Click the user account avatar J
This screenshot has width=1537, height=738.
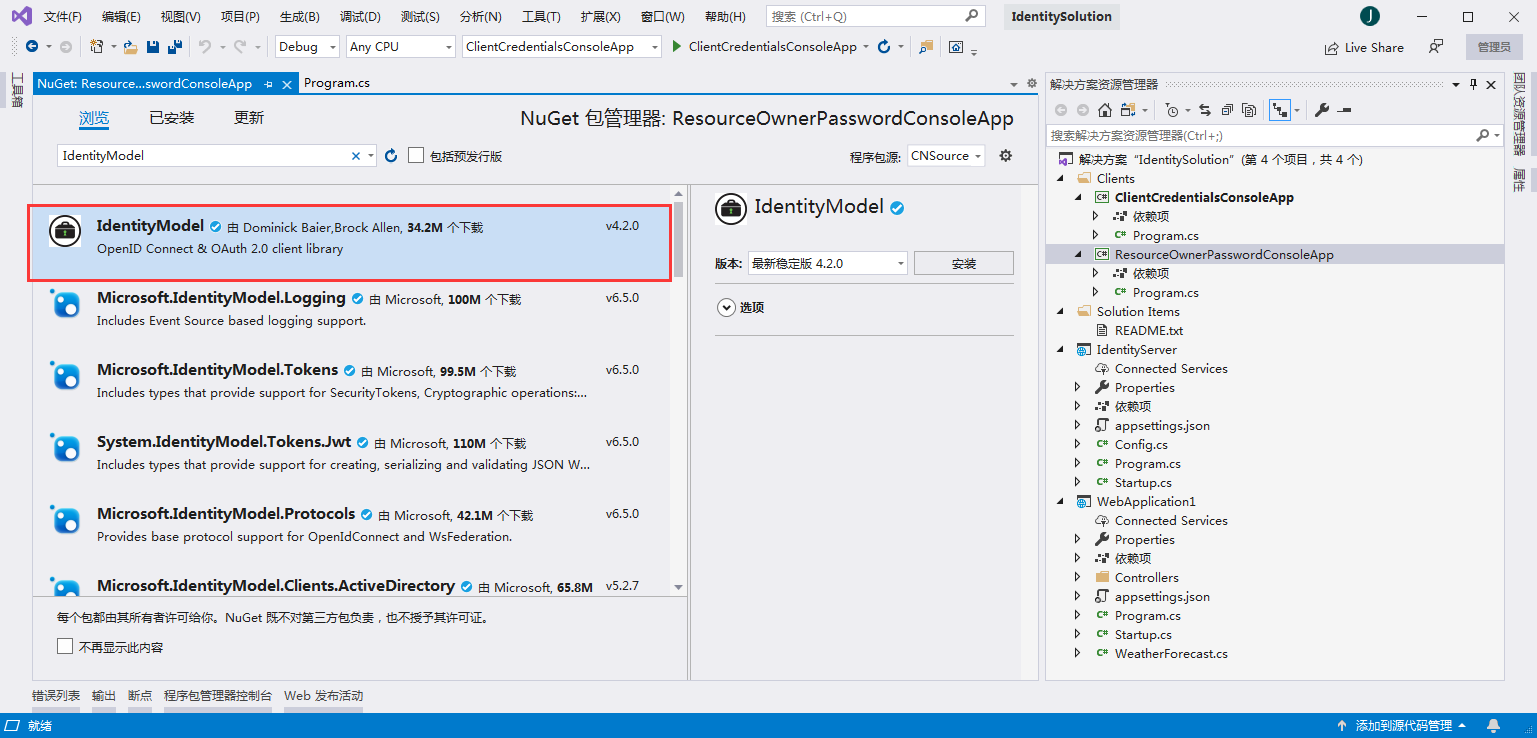(1369, 16)
